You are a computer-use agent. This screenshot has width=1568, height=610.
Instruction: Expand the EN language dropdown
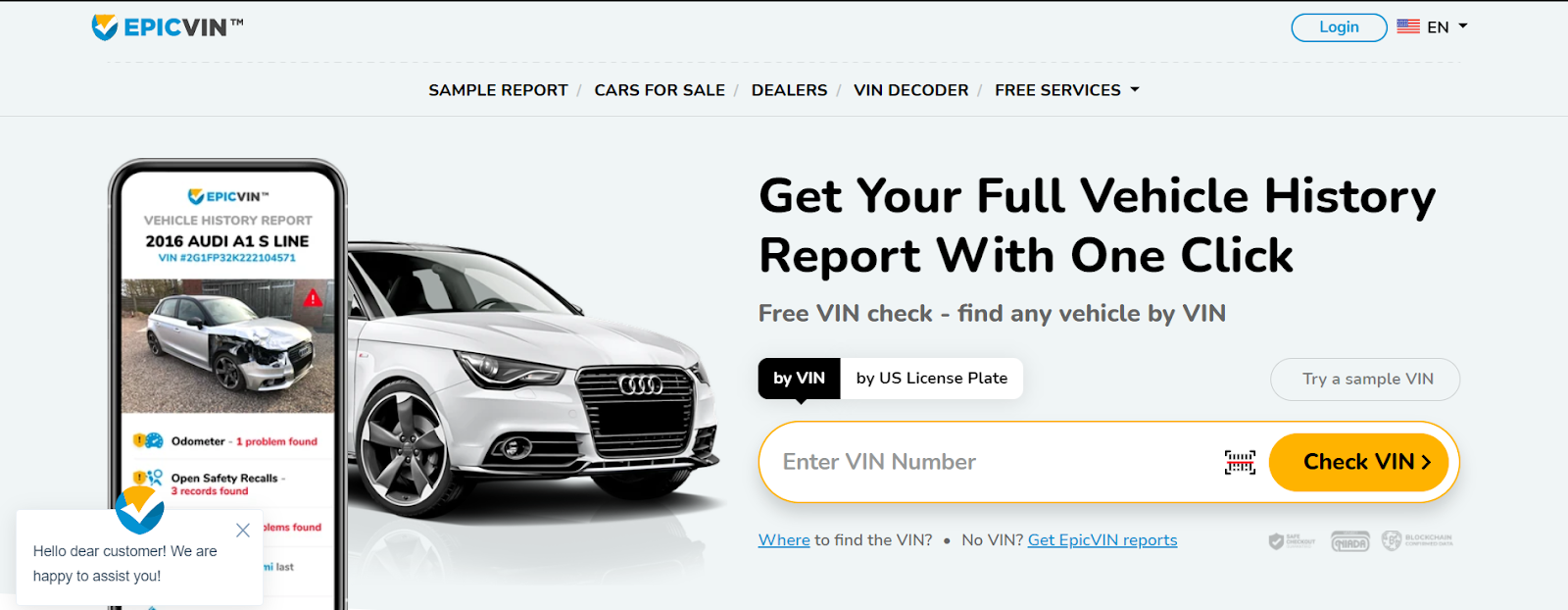(x=1447, y=27)
